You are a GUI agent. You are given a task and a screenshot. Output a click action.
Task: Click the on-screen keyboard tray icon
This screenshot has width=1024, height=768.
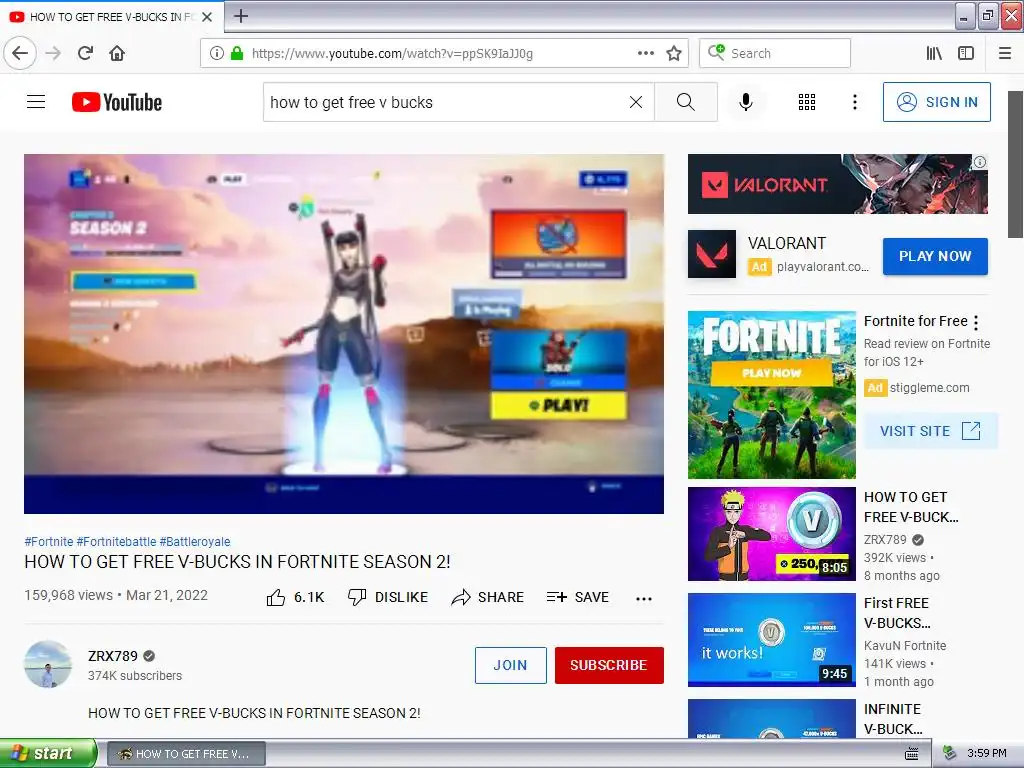(x=912, y=754)
